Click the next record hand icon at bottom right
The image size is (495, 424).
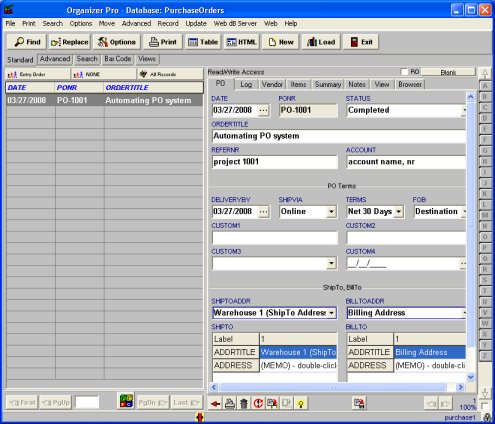(x=445, y=404)
